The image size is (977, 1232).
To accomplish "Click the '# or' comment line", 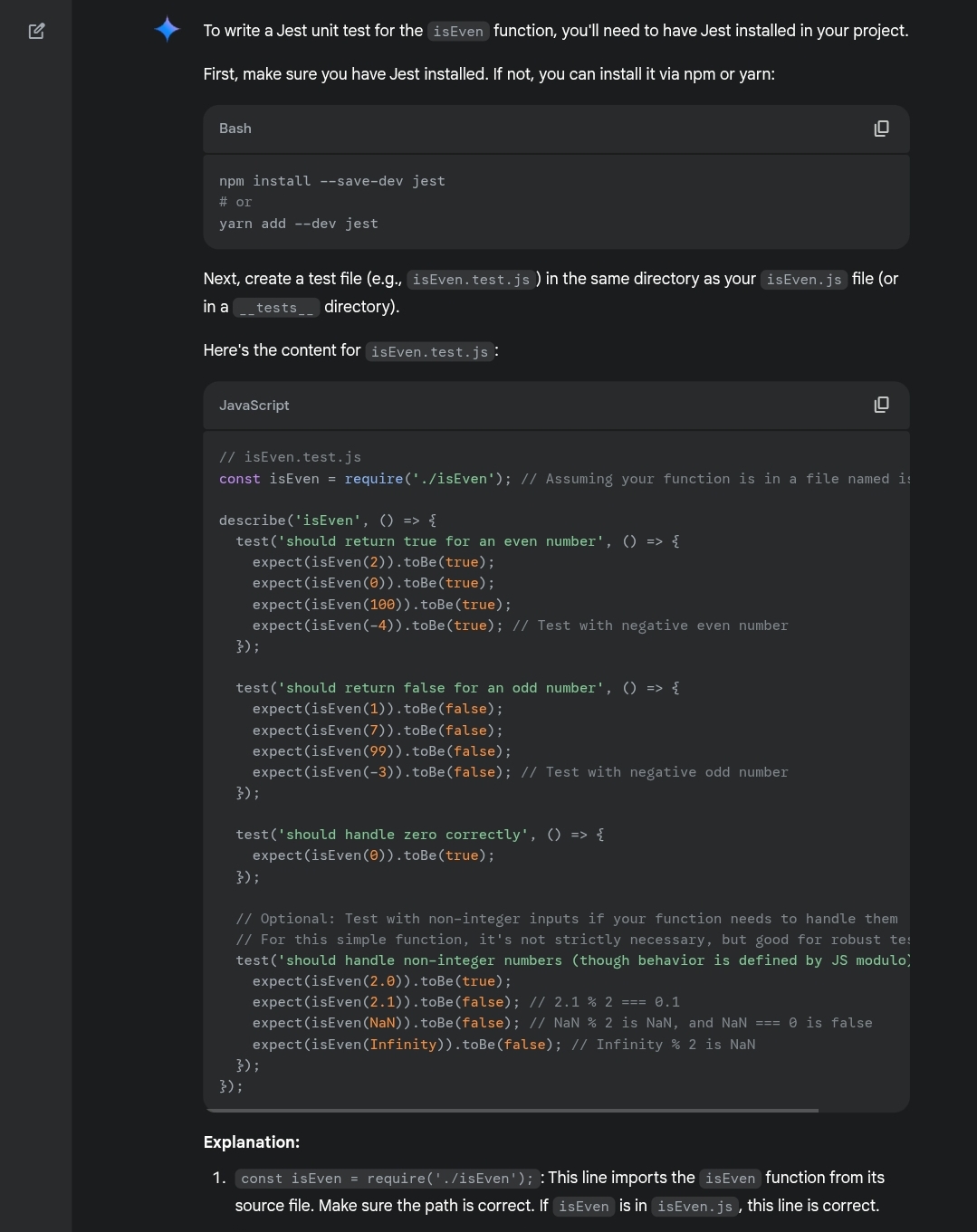I will tap(235, 202).
